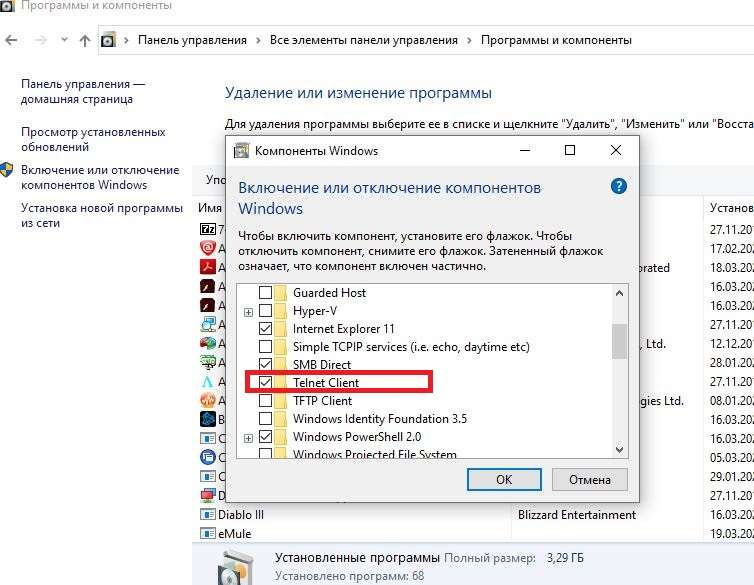Sort by Имя column header
The image size is (754, 585).
(210, 208)
